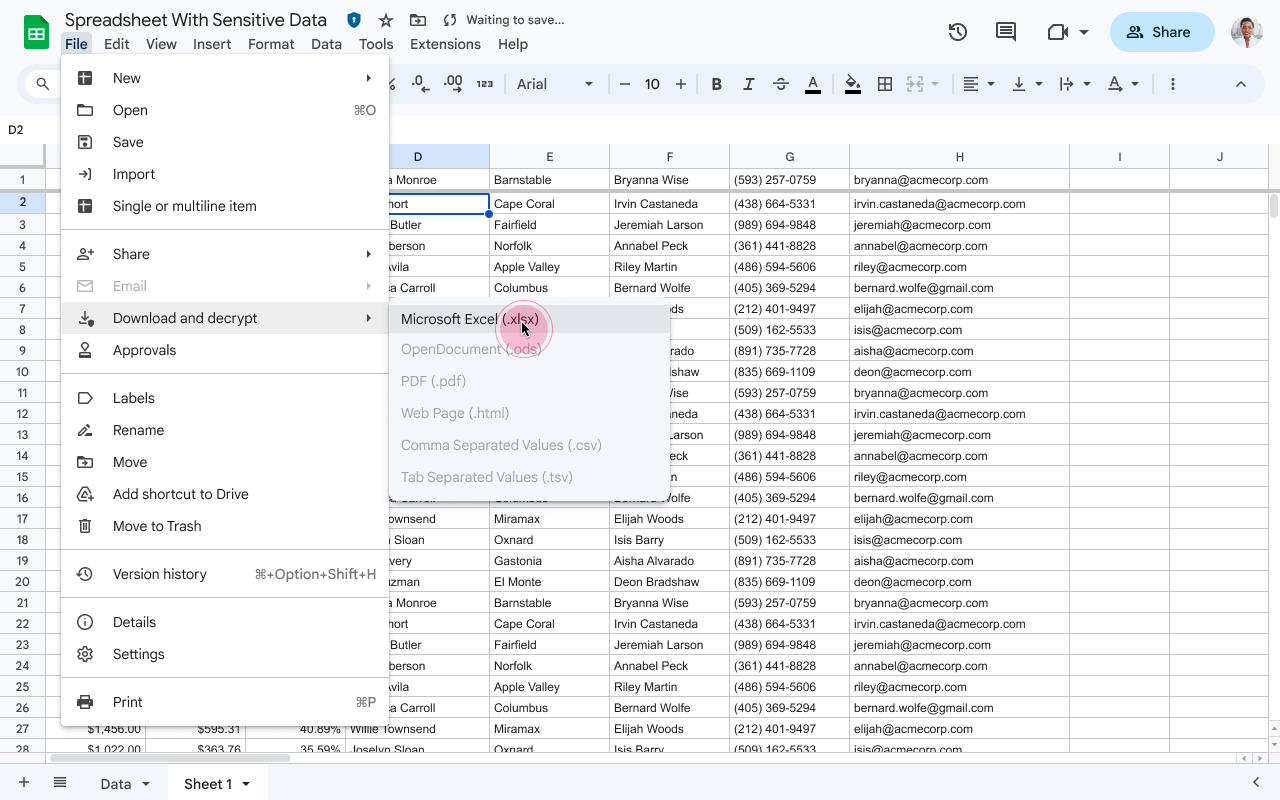Open the horizontal align dropdown
The height and width of the screenshot is (800, 1280).
[x=978, y=84]
